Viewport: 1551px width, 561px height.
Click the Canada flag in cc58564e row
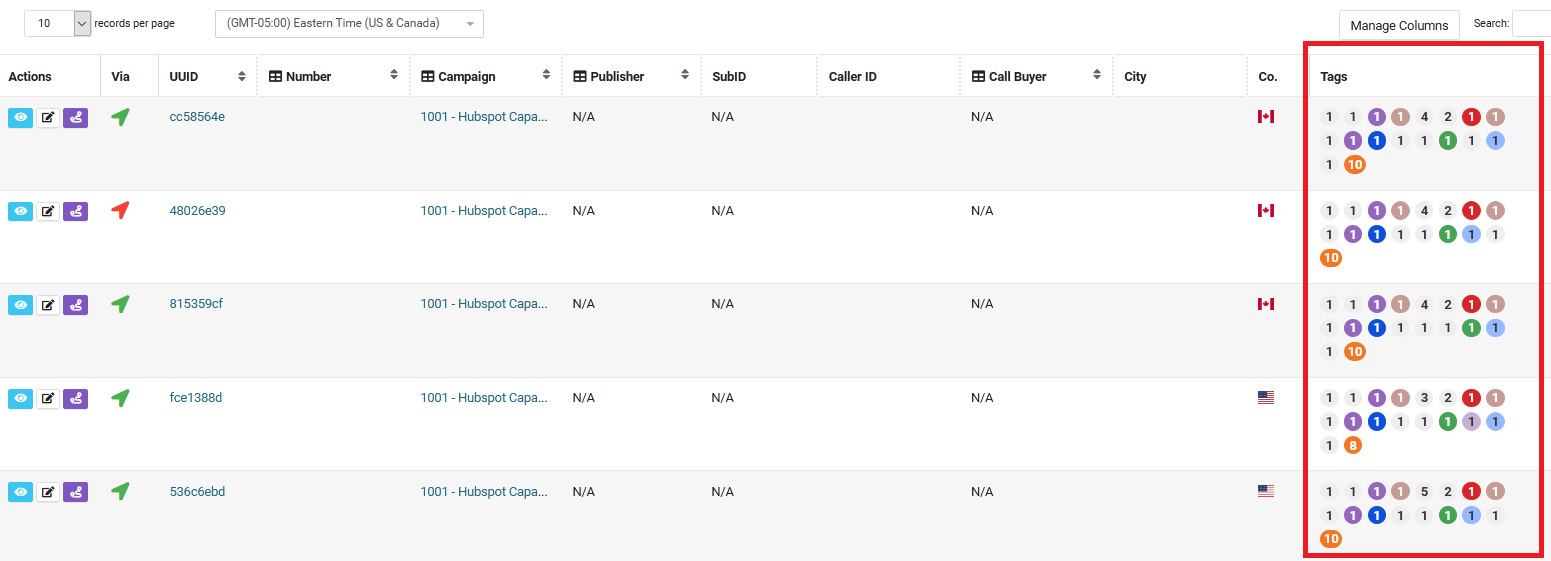point(1266,117)
